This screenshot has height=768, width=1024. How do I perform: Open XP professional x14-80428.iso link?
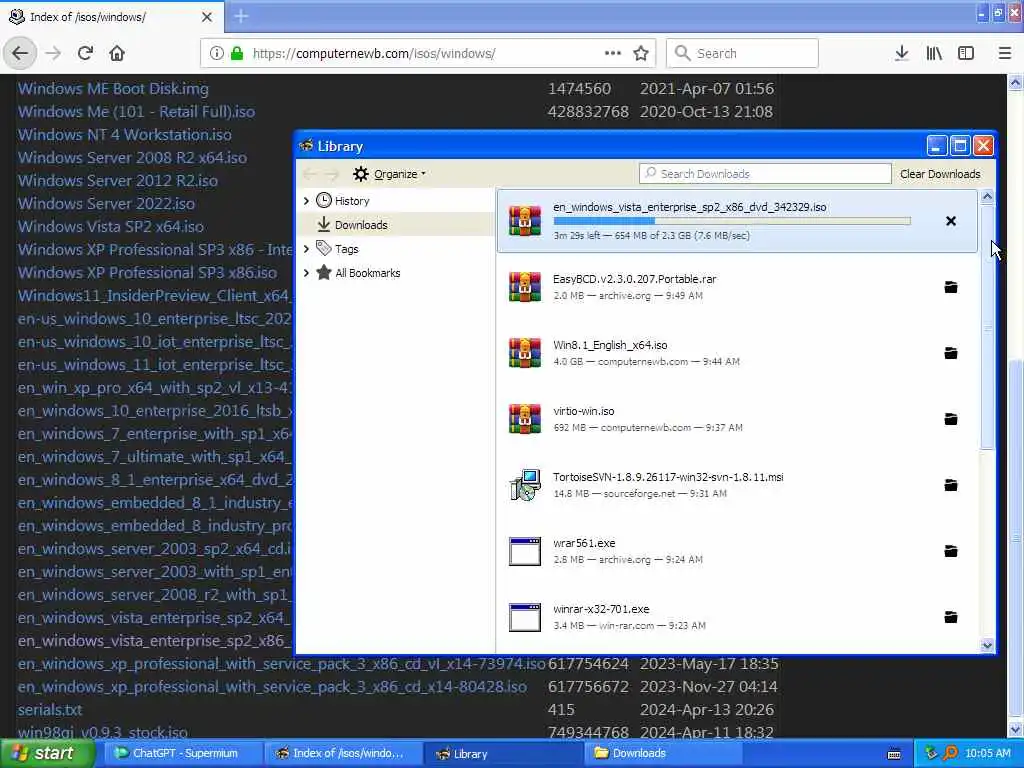[272, 687]
